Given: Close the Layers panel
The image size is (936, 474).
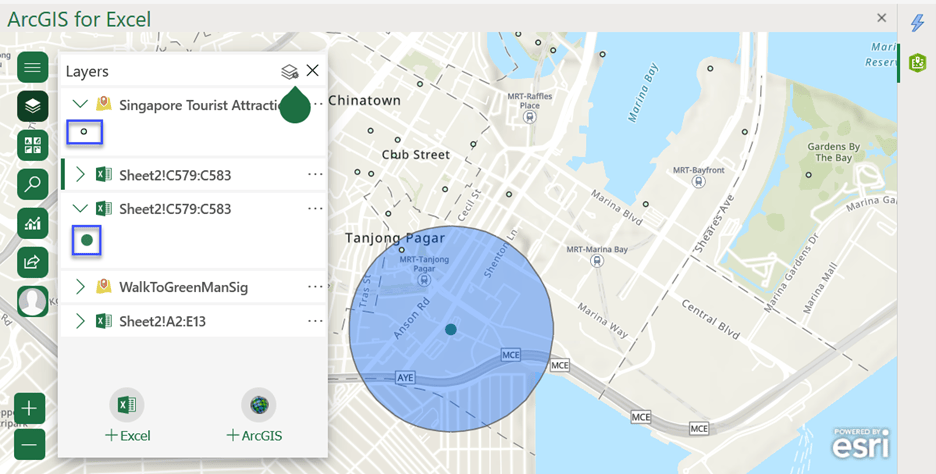Looking at the screenshot, I should [x=312, y=70].
